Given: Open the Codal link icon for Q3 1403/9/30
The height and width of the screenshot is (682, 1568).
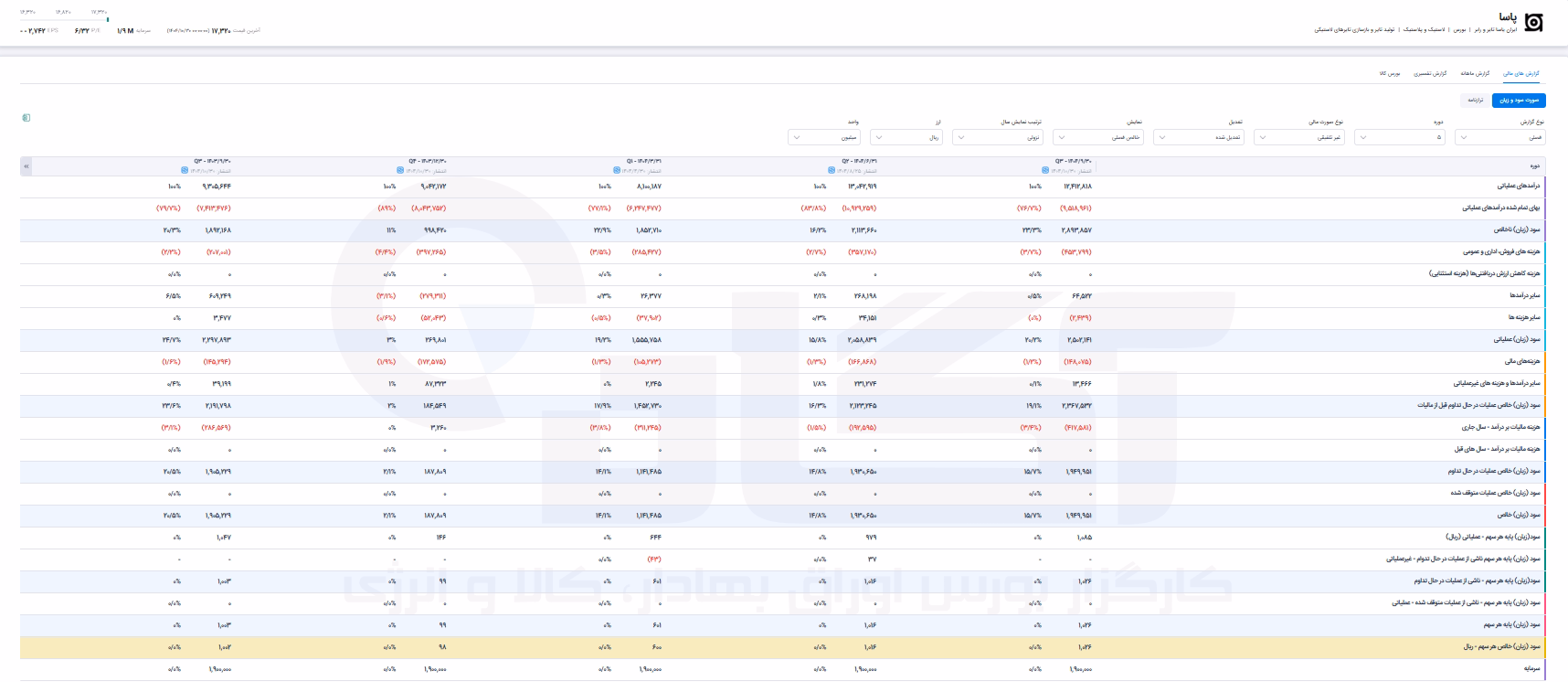Looking at the screenshot, I should (x=185, y=171).
